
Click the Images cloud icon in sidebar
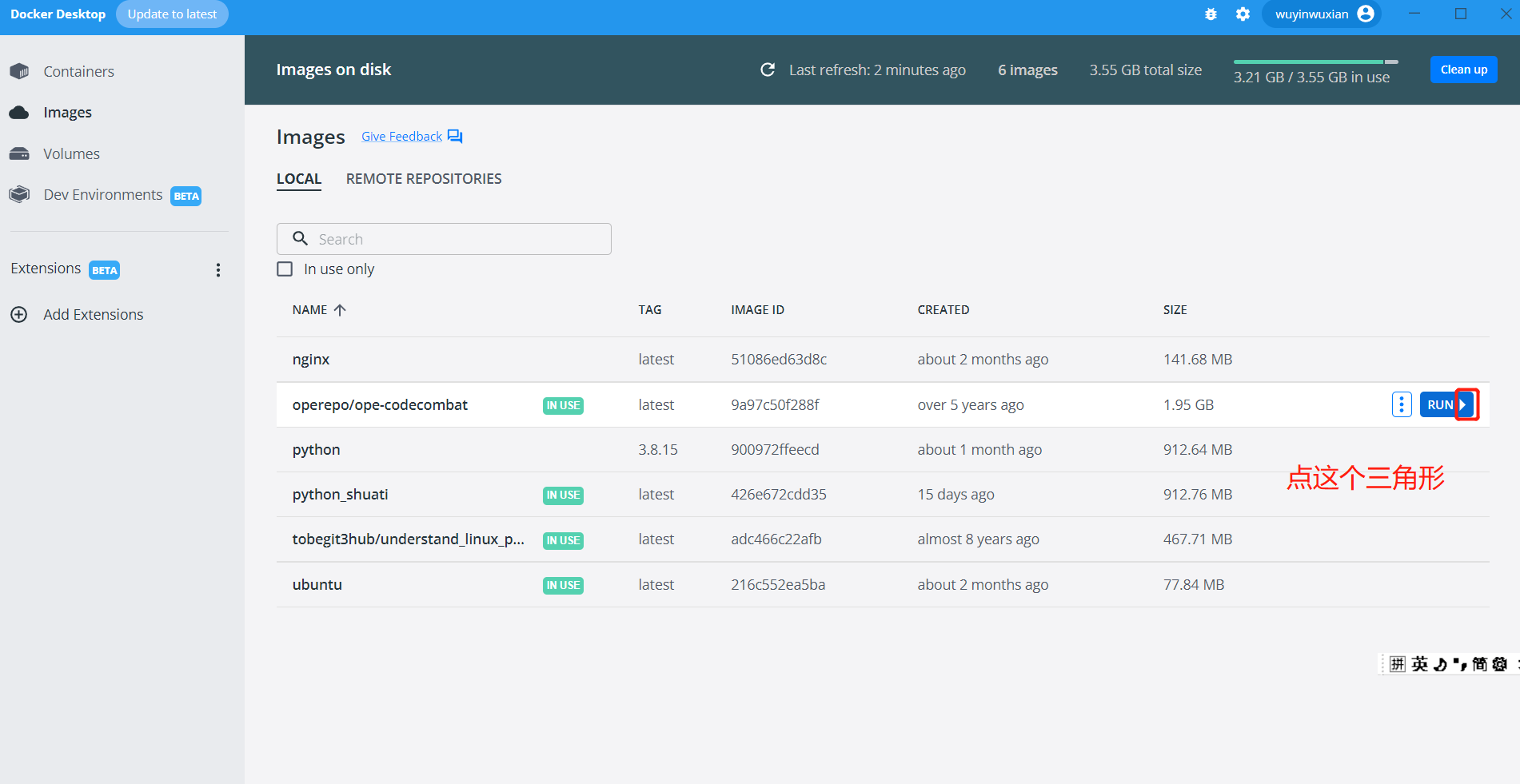pyautogui.click(x=20, y=113)
